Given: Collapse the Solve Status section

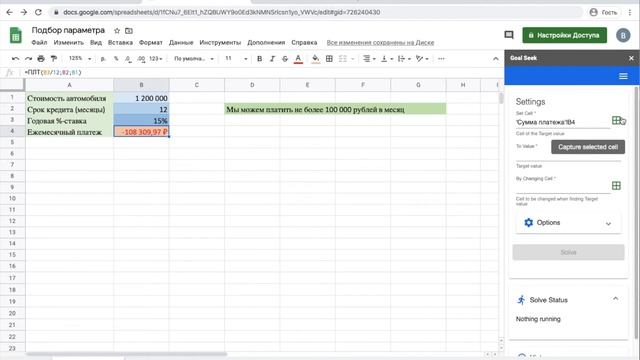Looking at the screenshot, I should (616, 299).
